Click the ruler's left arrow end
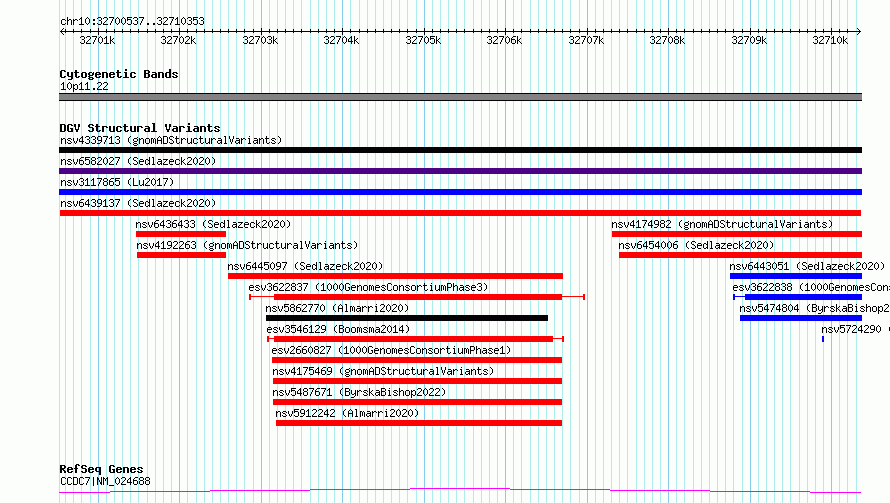The image size is (890, 503). click(62, 31)
